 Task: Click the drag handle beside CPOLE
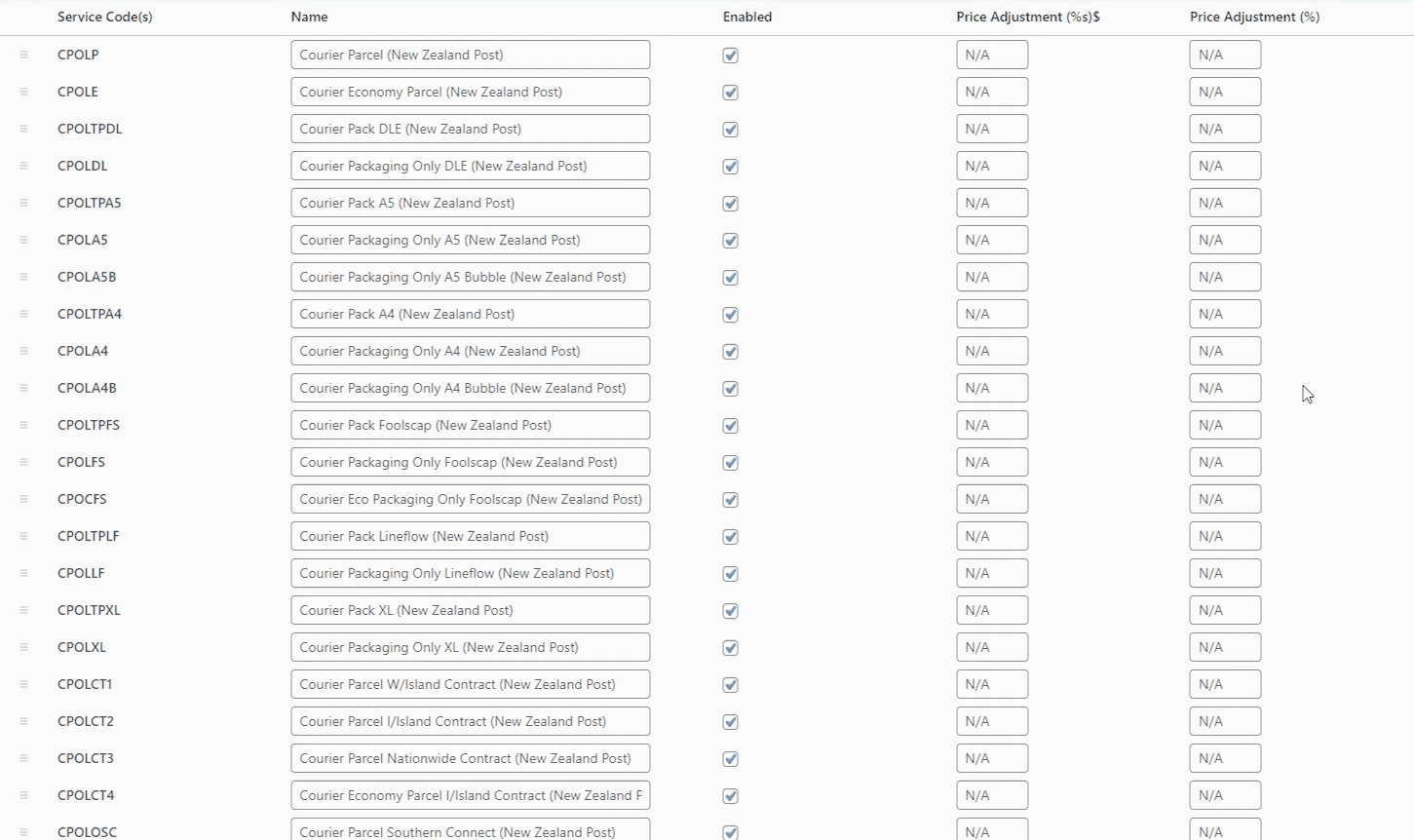click(23, 92)
